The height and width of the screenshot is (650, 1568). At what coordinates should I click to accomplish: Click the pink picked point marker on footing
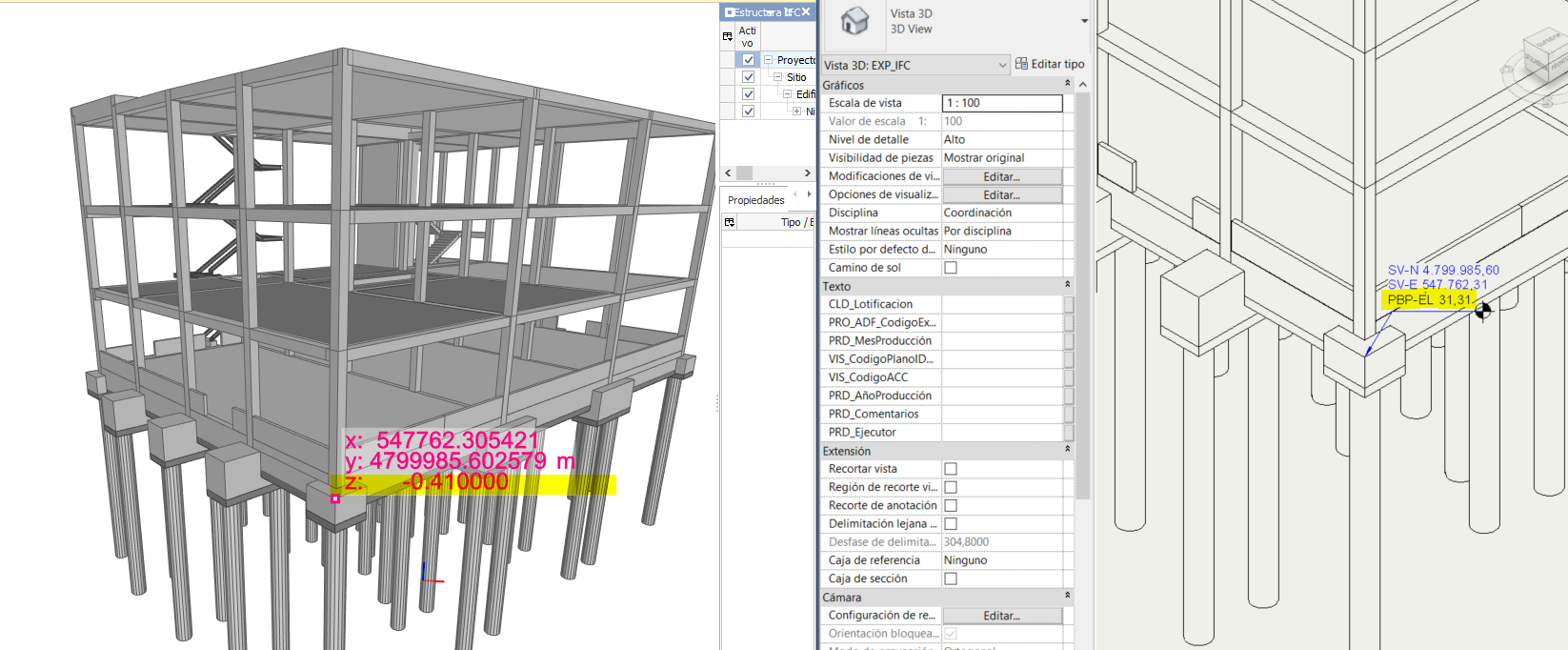335,498
